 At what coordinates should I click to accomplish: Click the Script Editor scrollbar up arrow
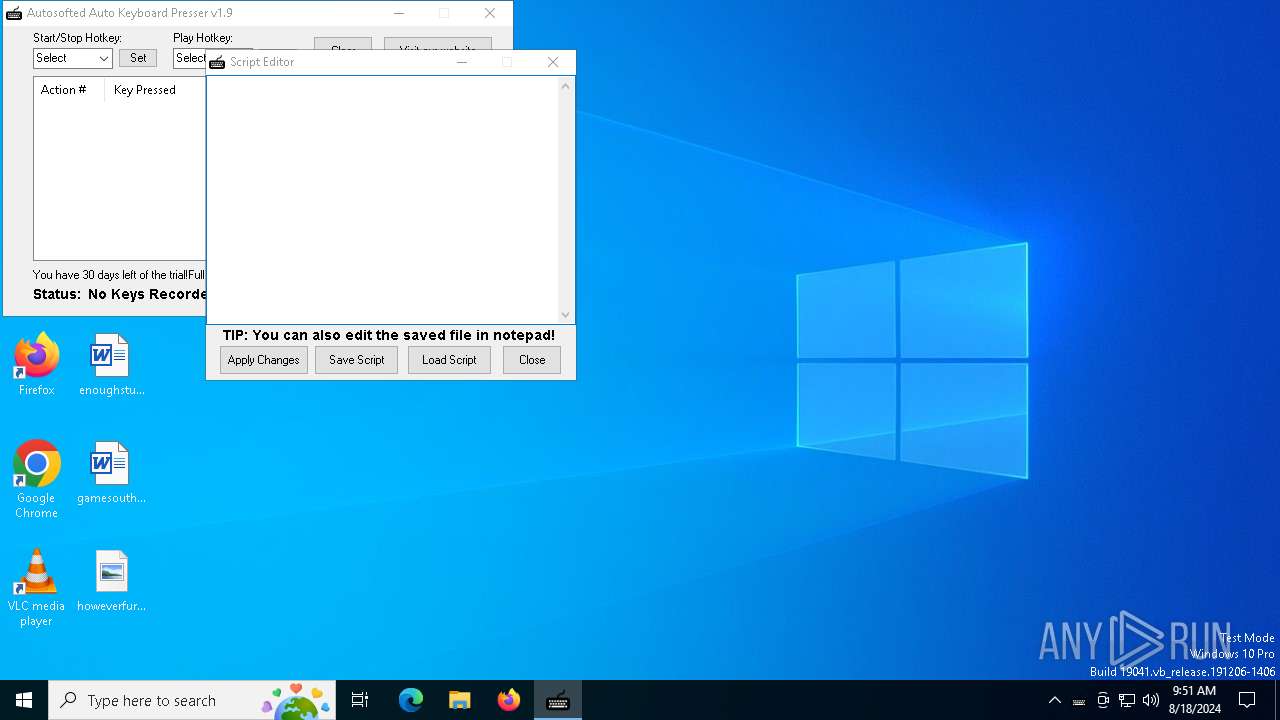566,86
